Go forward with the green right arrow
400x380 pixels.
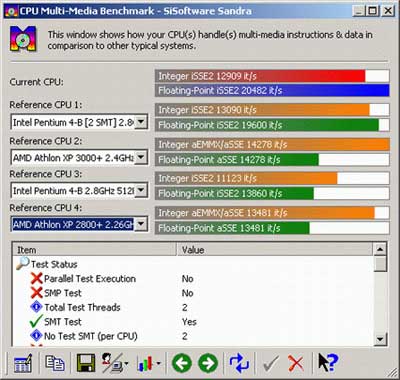[x=208, y=363]
